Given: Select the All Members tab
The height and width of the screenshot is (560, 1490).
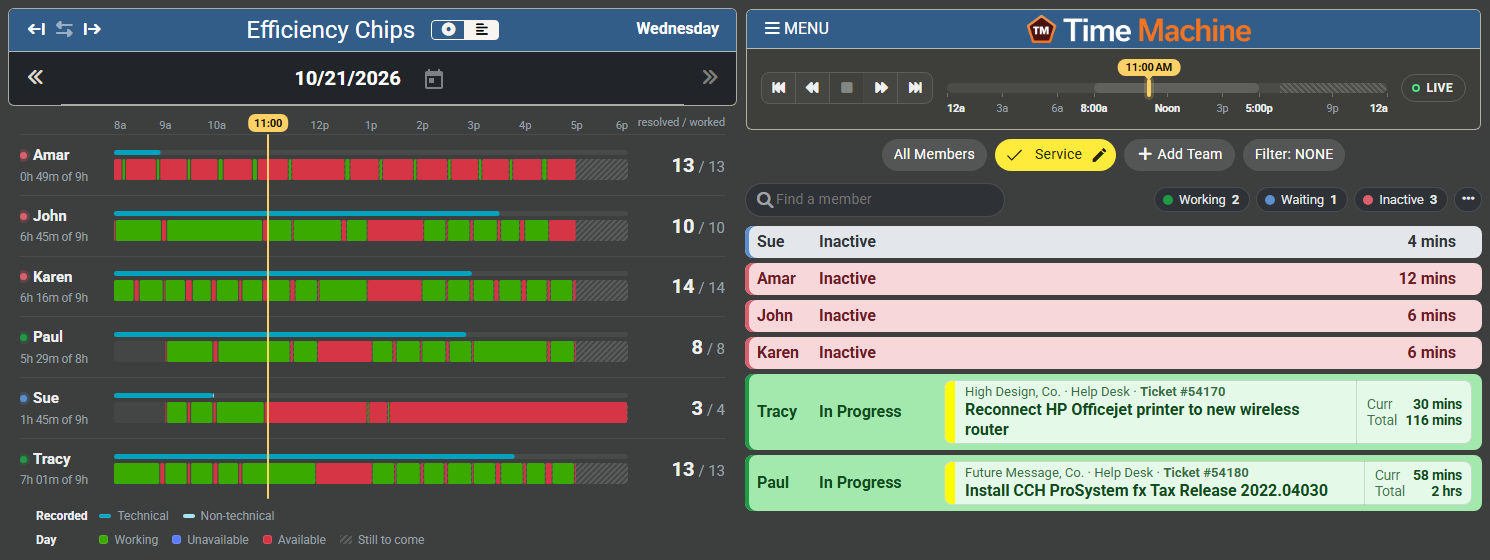Looking at the screenshot, I should pyautogui.click(x=934, y=155).
